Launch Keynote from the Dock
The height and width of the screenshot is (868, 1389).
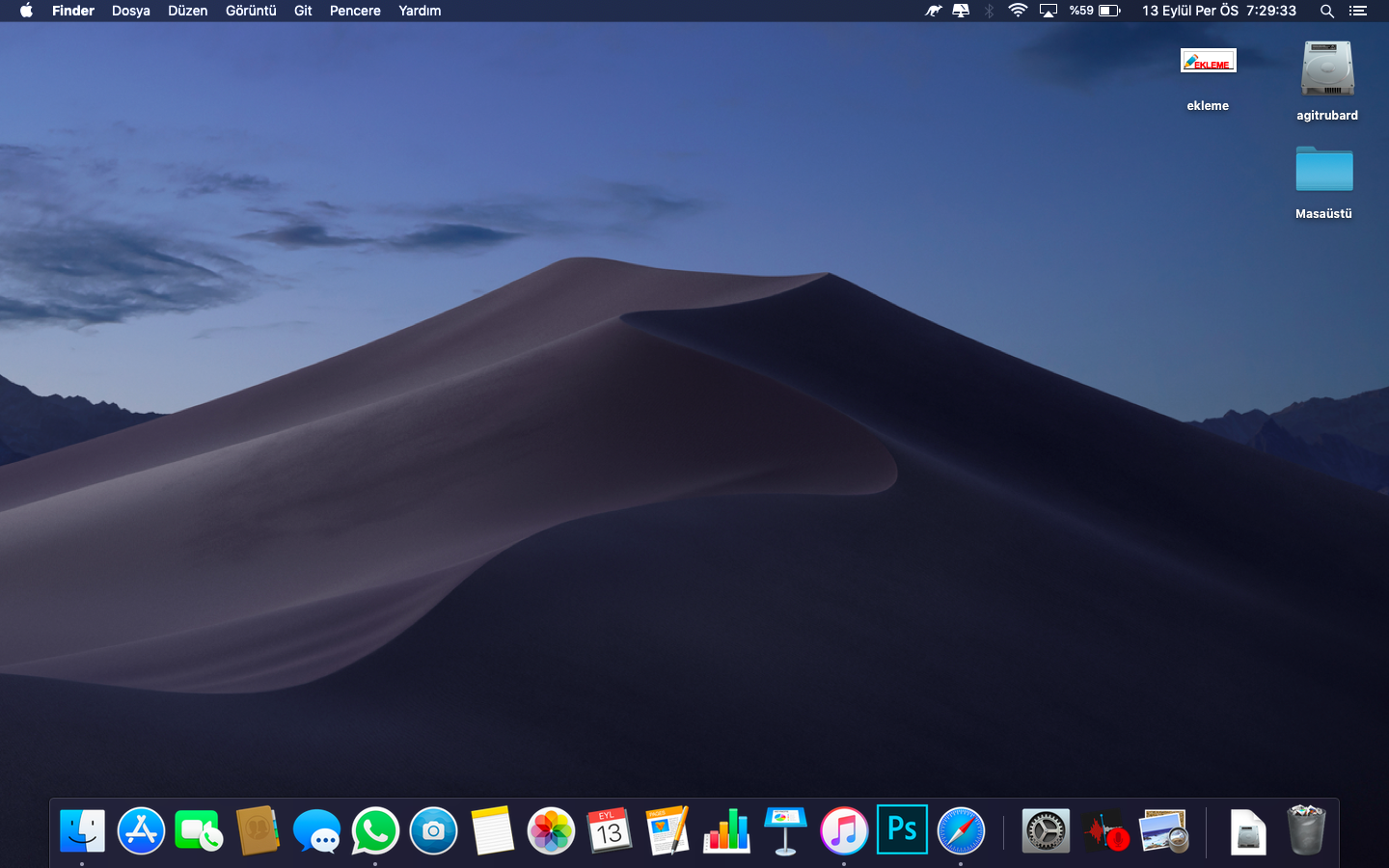pyautogui.click(x=785, y=830)
